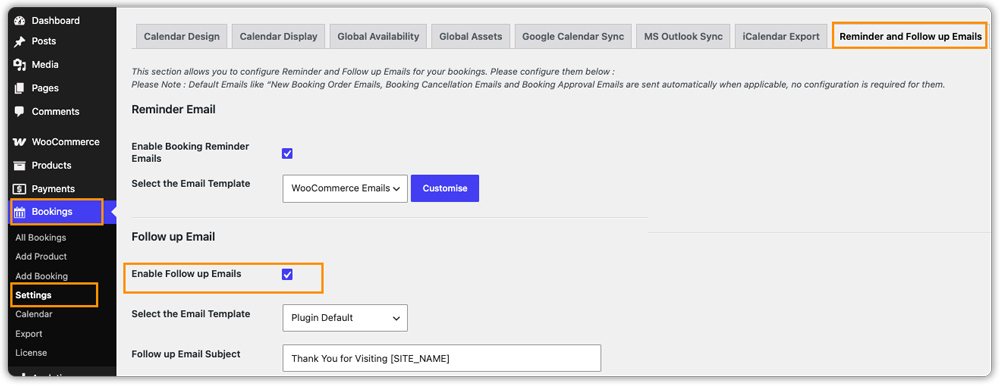Click the Follow up Email section heading
This screenshot has width=1000, height=385.
173,237
